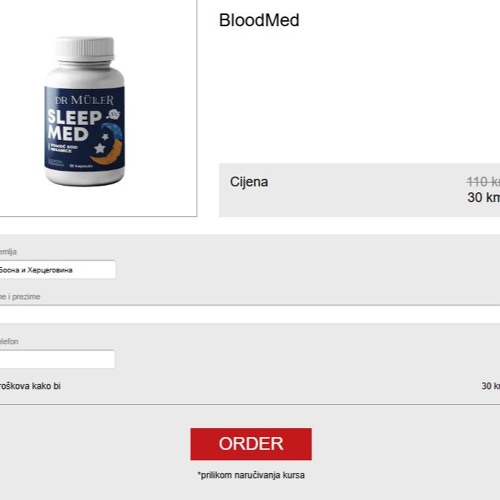Click the '*prilikom naručivanja kursa' footnote
The width and height of the screenshot is (500, 500).
coord(251,475)
